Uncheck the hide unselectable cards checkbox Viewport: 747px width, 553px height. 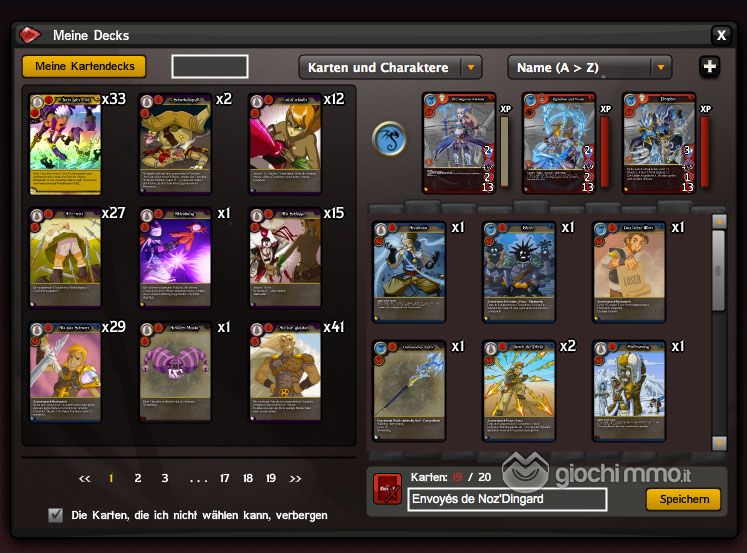(55, 515)
